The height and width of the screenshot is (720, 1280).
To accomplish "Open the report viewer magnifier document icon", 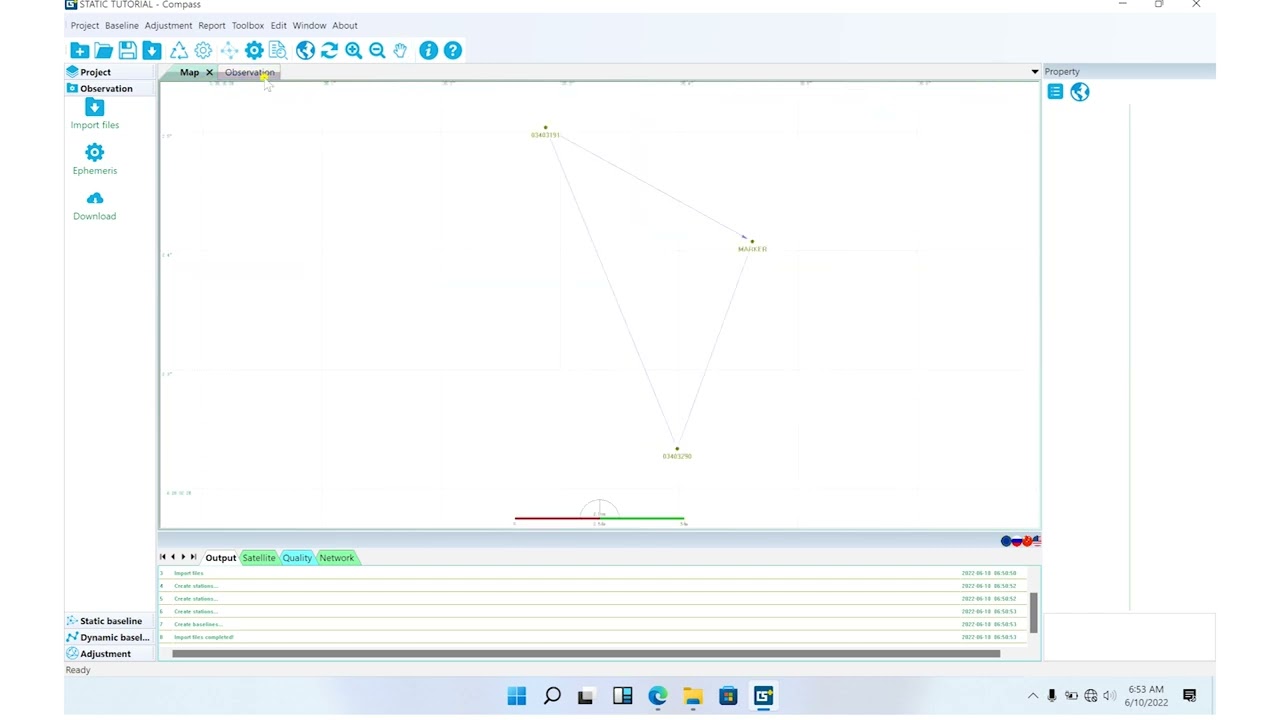I will [x=278, y=50].
